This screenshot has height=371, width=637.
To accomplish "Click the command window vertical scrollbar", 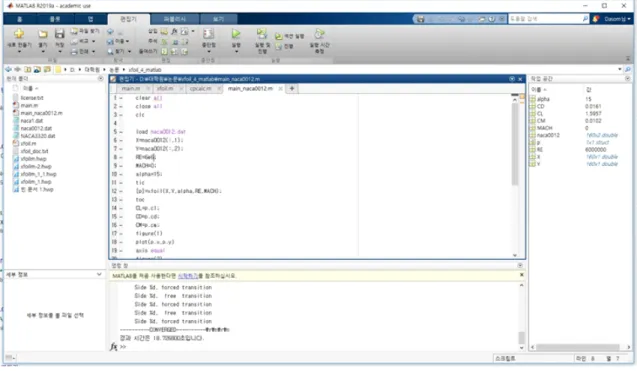I will [522, 337].
